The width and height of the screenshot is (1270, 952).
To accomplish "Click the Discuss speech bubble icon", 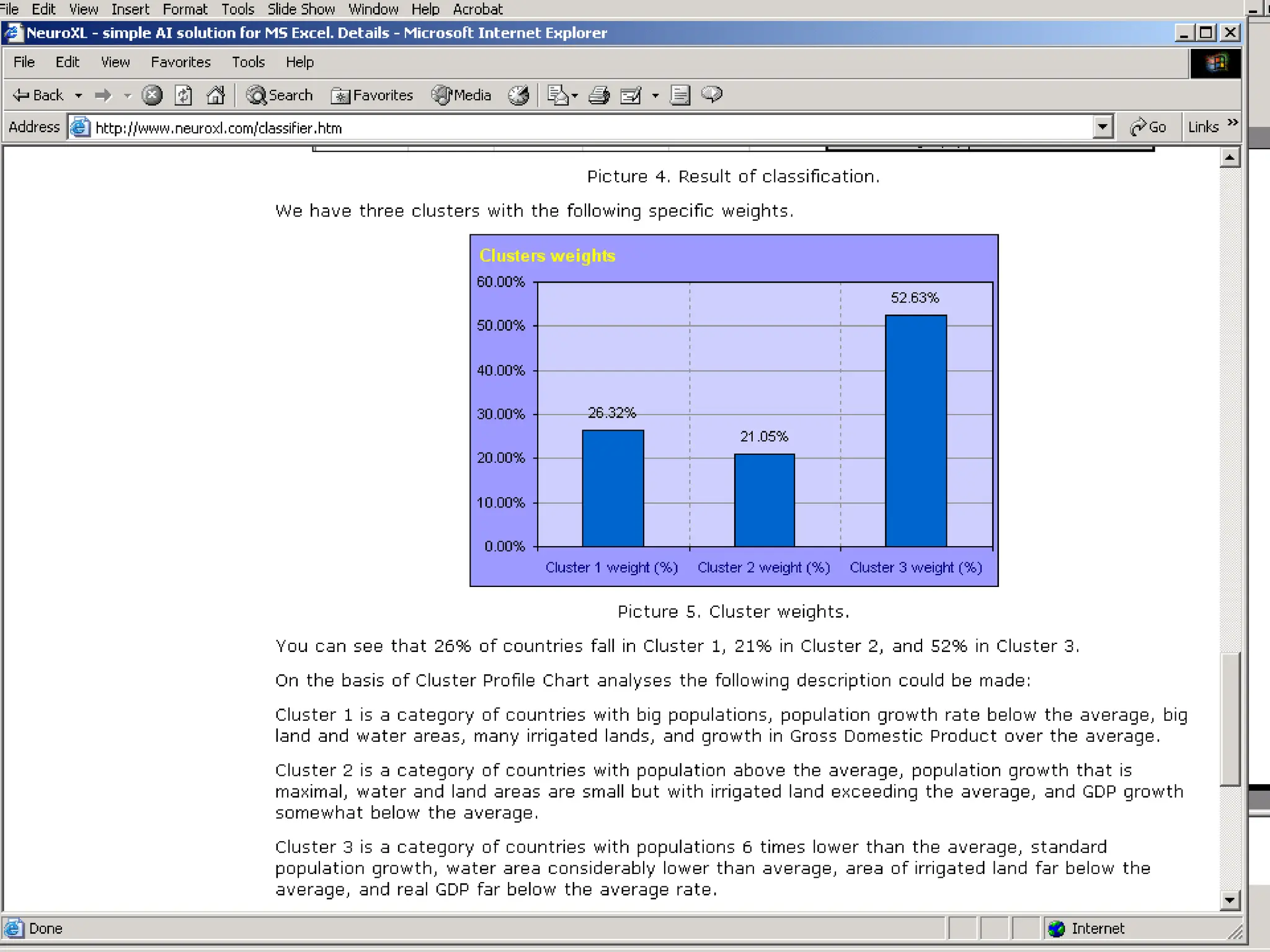I will (712, 94).
